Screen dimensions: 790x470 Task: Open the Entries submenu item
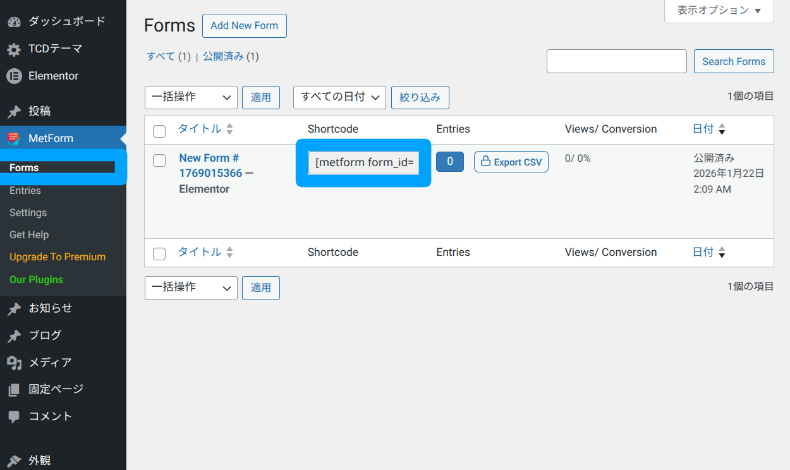25,190
